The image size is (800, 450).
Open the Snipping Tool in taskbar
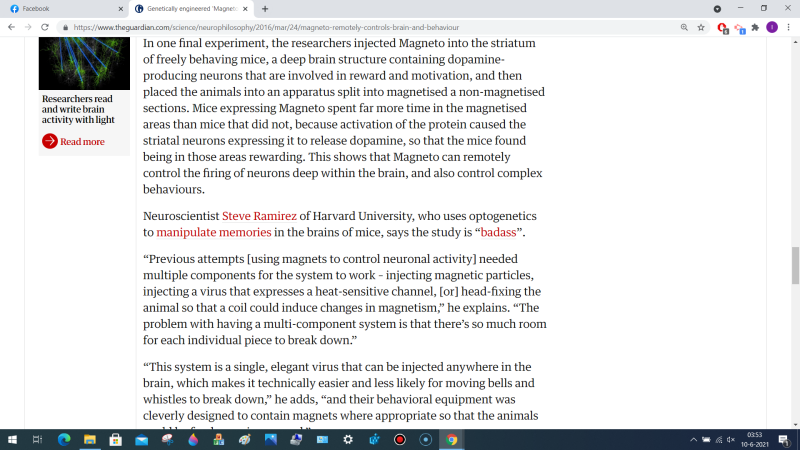pyautogui.click(x=167, y=440)
